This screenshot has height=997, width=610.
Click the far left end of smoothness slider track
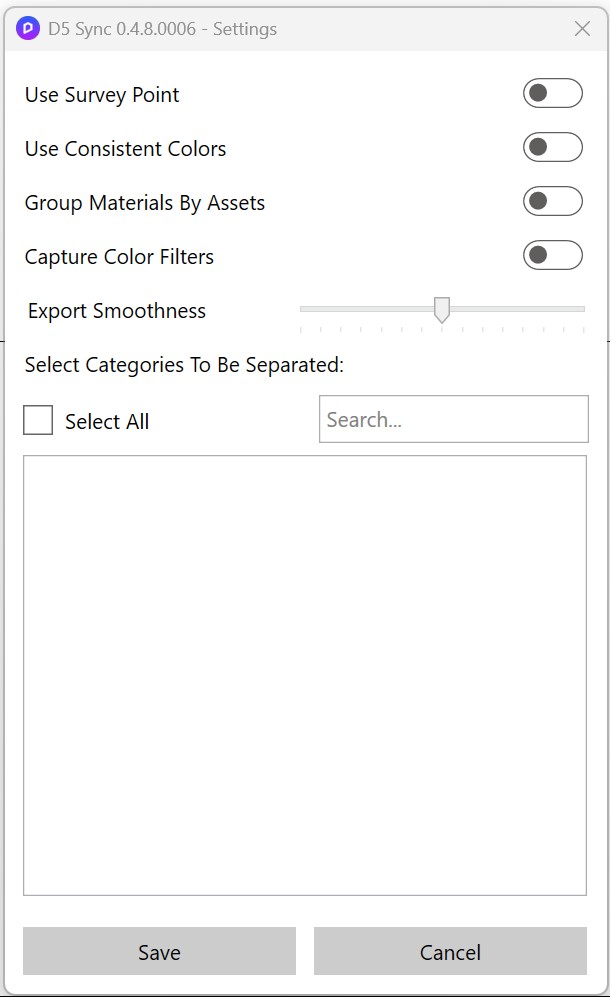303,309
